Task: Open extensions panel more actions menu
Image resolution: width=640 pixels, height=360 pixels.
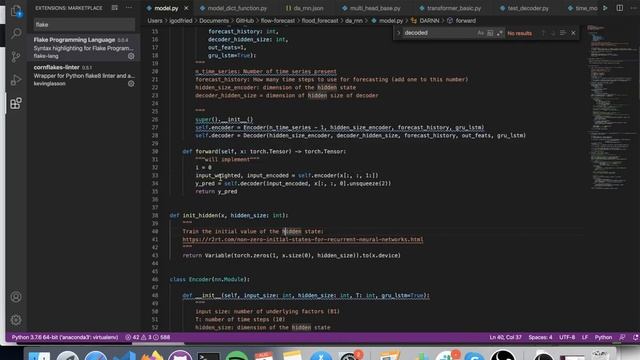Action: [x=129, y=8]
